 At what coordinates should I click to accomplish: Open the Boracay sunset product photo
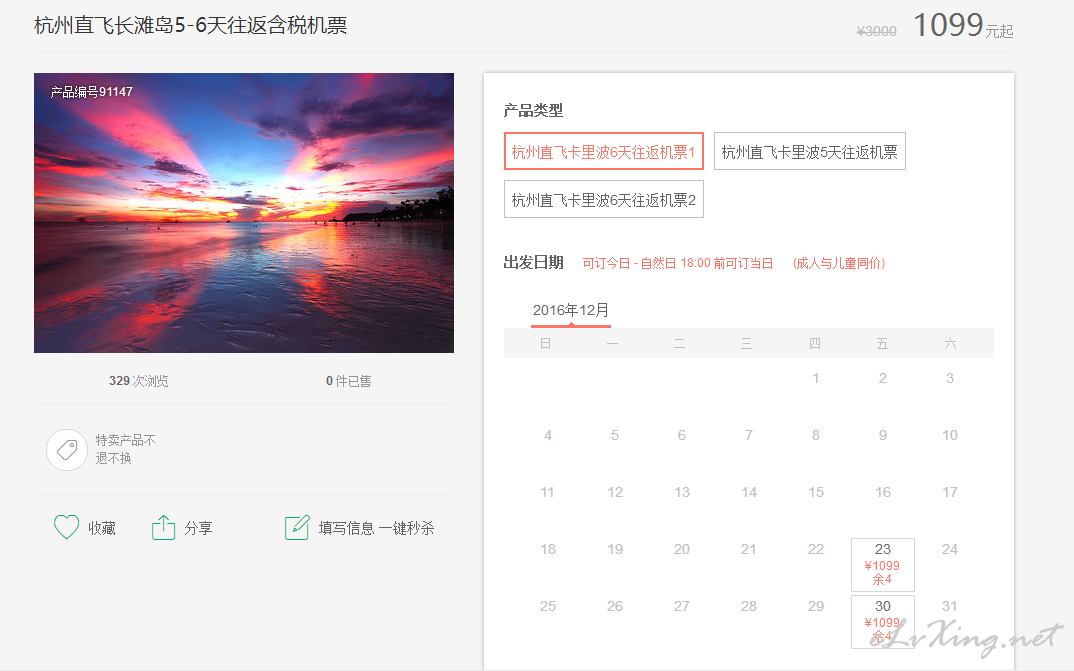tap(244, 213)
